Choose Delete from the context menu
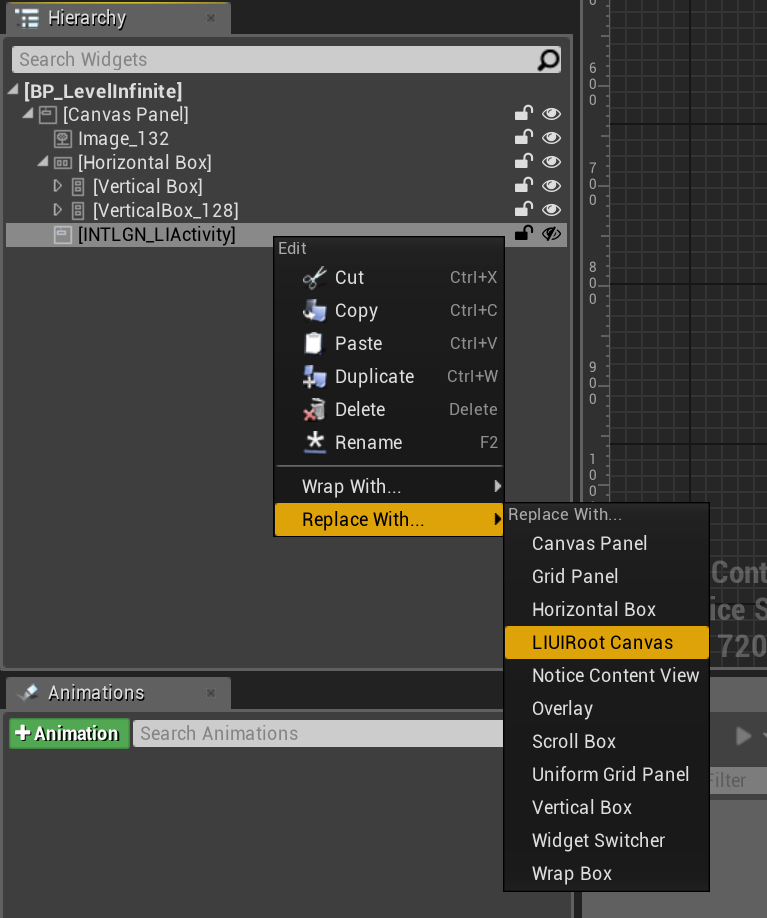The image size is (767, 918). 389,409
